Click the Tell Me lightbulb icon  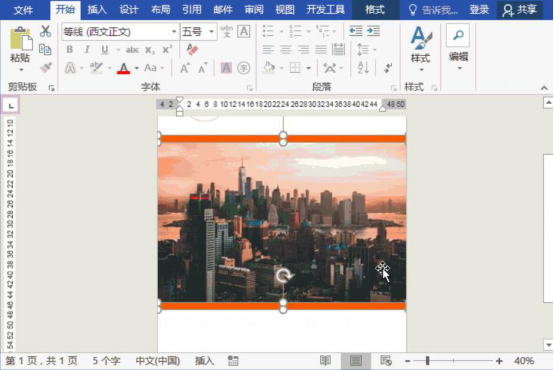[x=412, y=10]
